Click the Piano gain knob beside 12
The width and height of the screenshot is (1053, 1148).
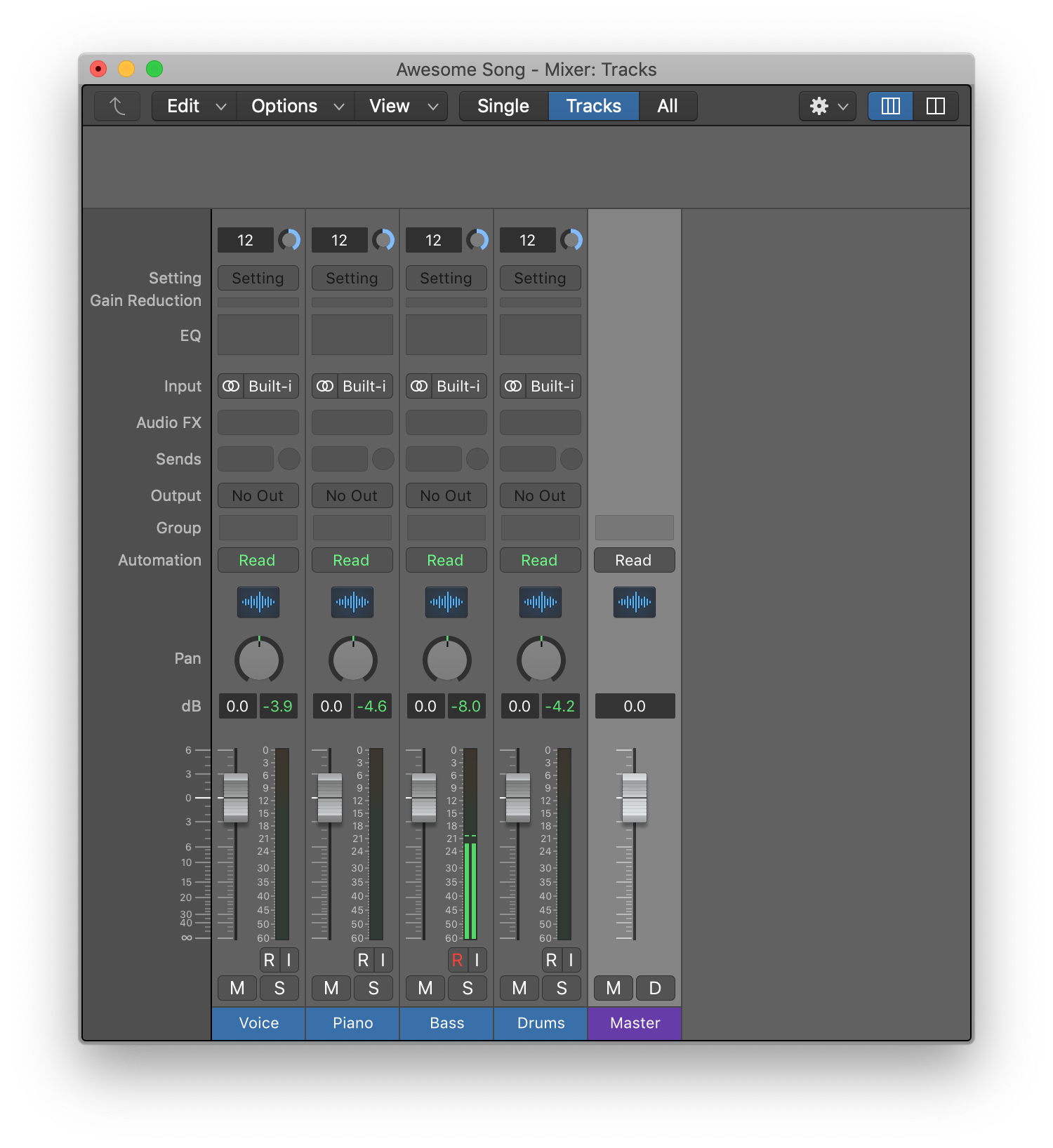point(383,240)
